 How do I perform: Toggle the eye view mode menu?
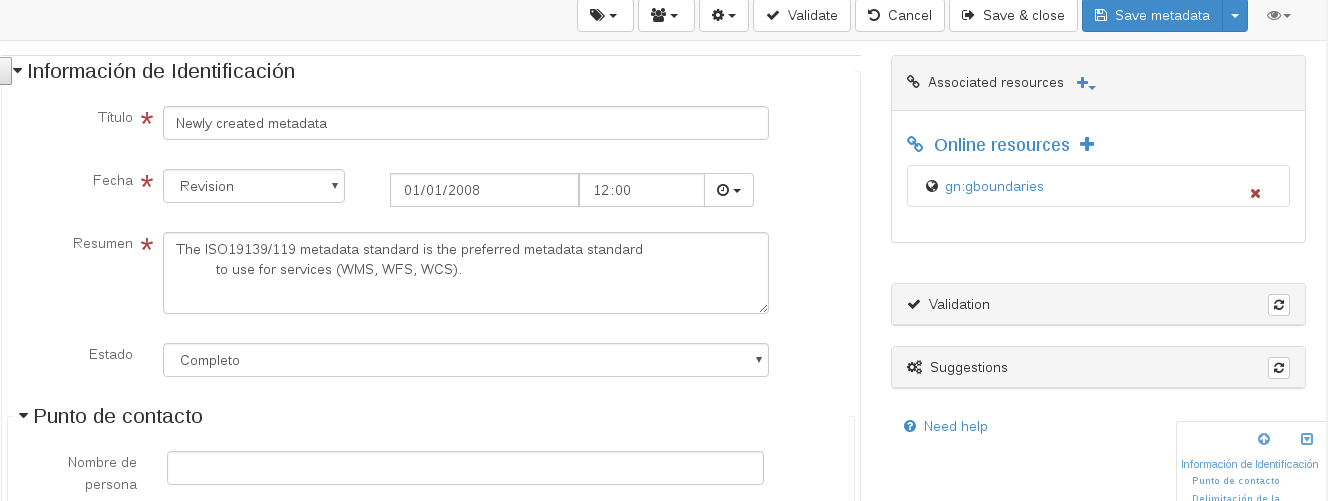coord(1278,16)
